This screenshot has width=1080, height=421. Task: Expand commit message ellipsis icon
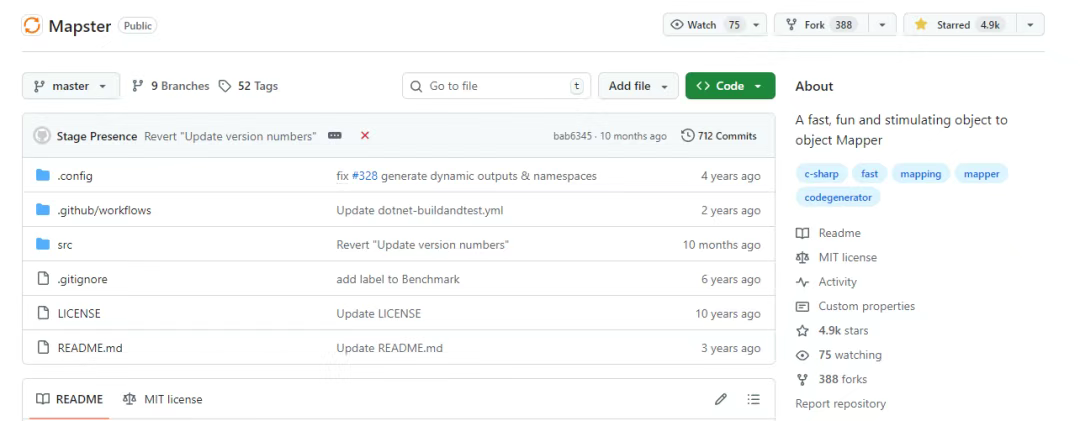[x=335, y=136]
